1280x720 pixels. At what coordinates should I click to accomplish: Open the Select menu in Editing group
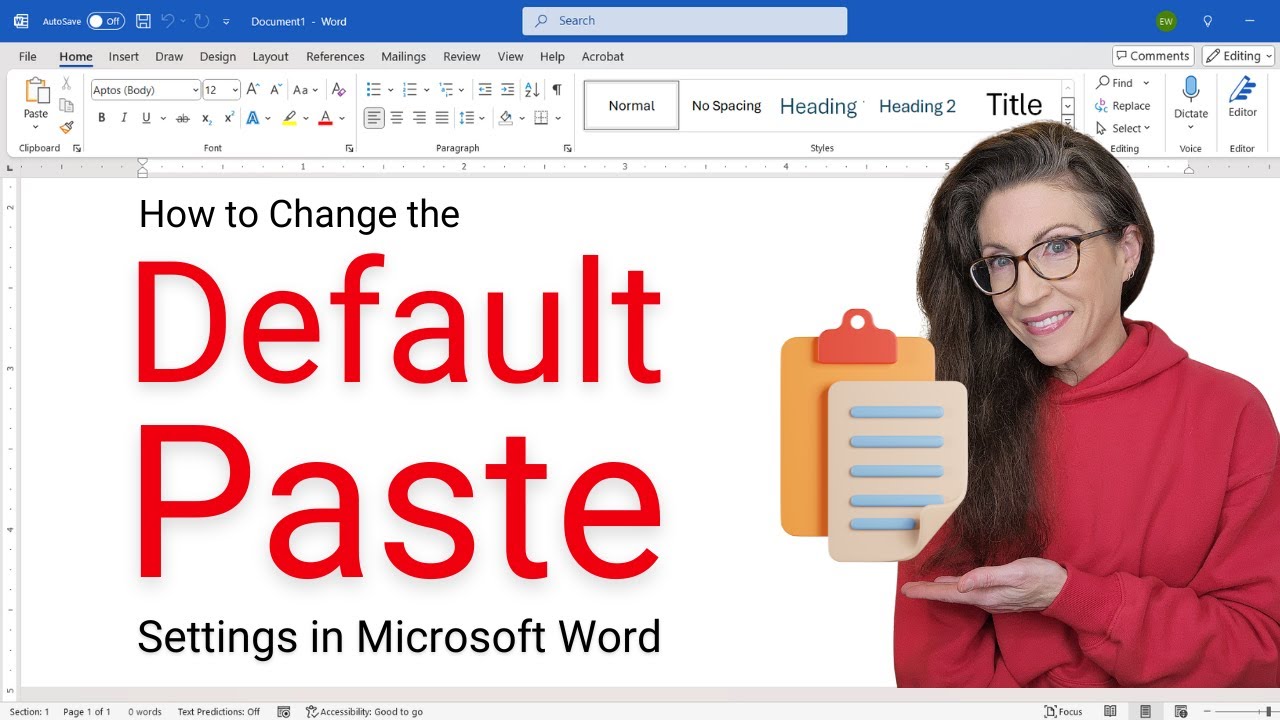tap(1123, 128)
